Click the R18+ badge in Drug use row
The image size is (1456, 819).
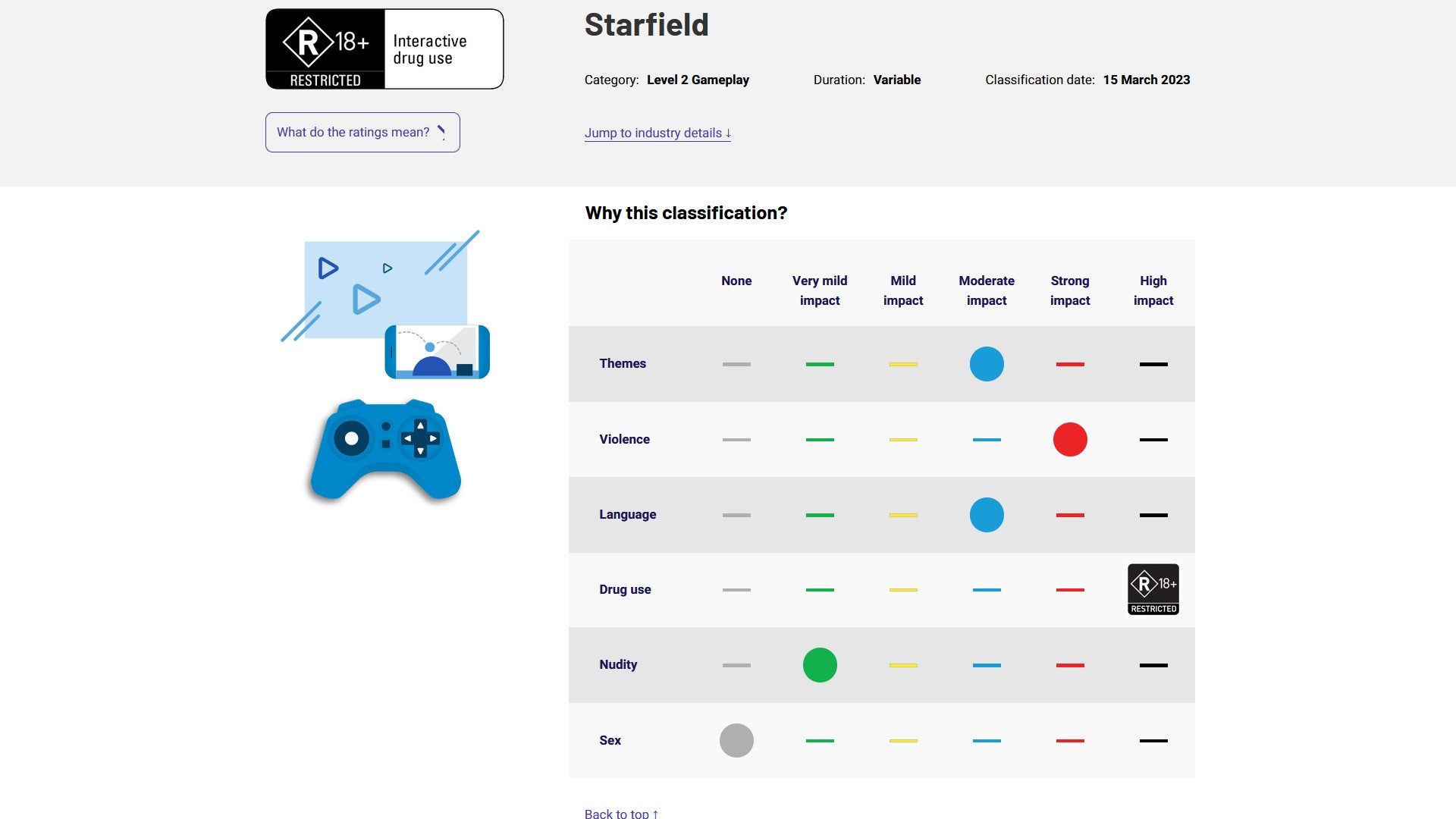click(1153, 589)
